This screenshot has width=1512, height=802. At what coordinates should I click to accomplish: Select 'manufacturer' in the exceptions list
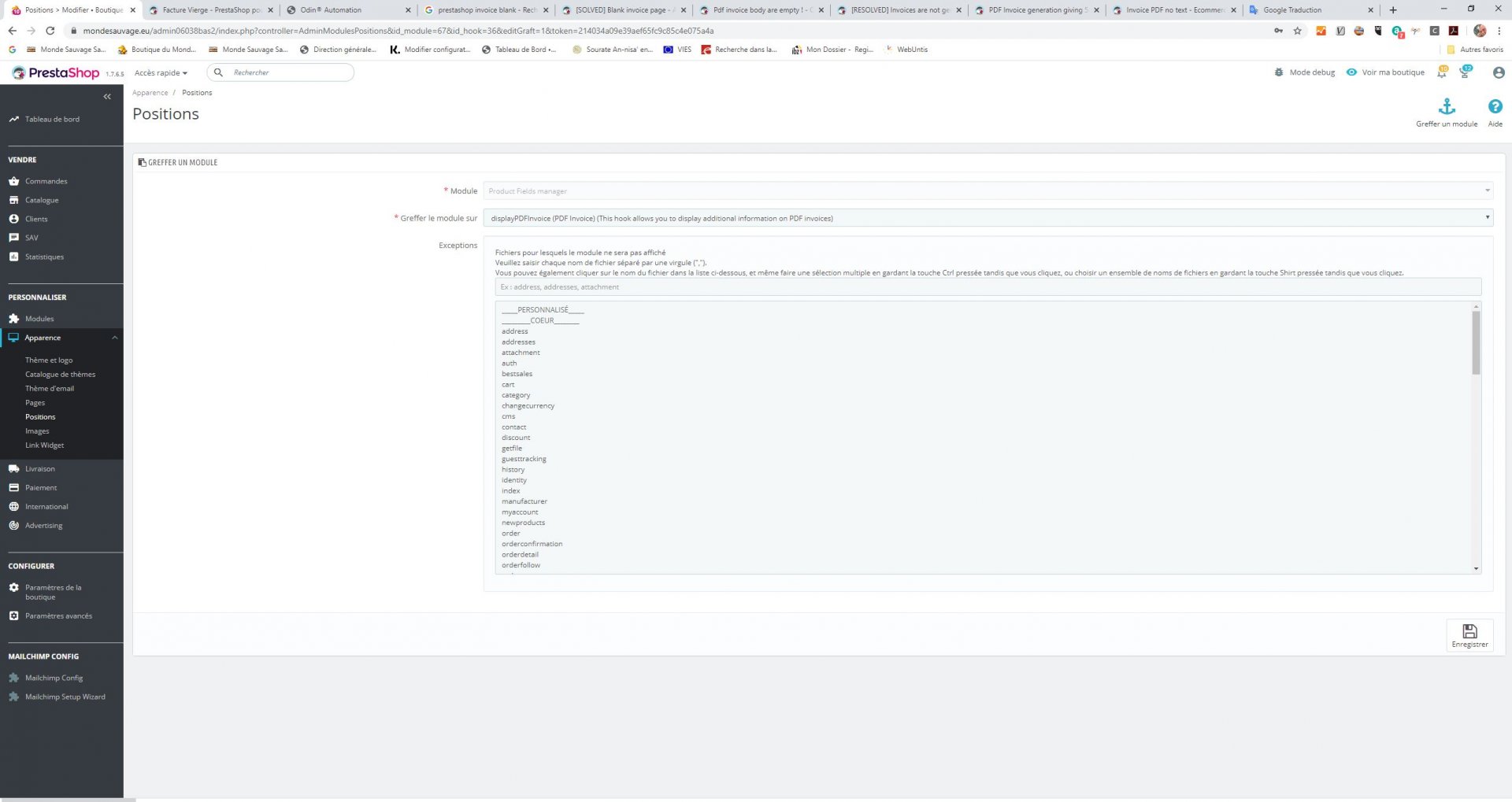tap(524, 501)
